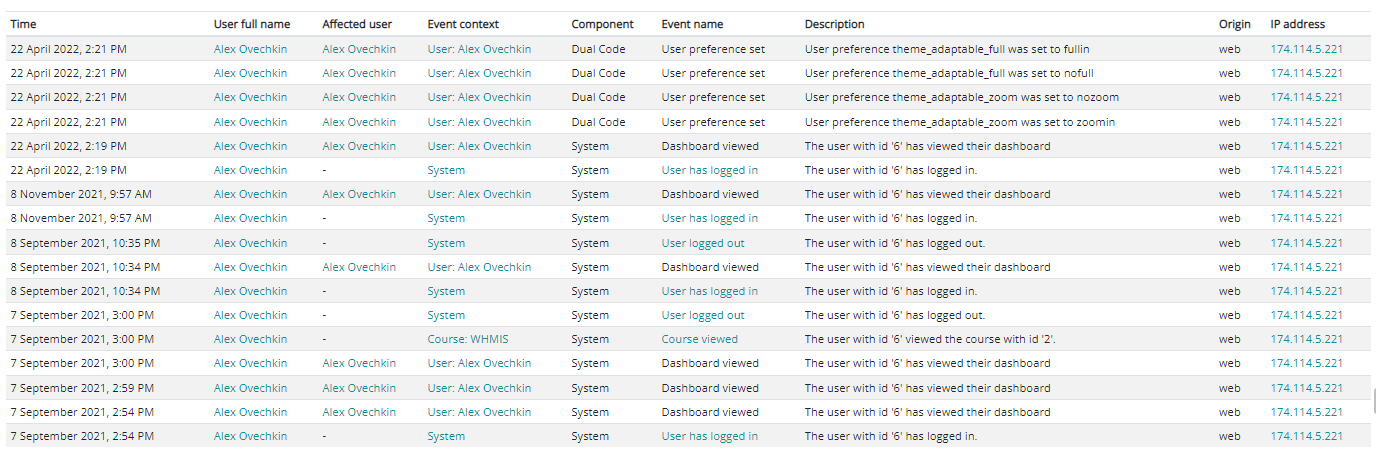Open the Course: WHMIS event context link
The image size is (1376, 462).
pos(467,339)
